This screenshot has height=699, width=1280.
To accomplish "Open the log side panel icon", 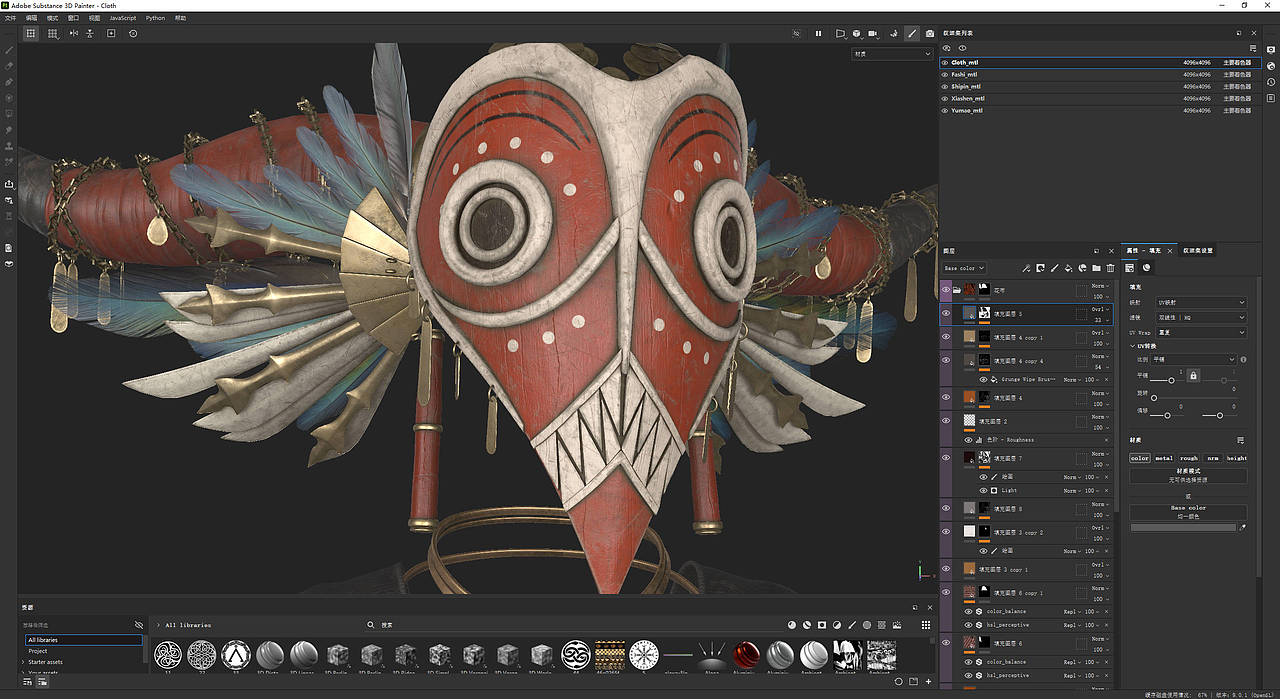I will 1272,98.
